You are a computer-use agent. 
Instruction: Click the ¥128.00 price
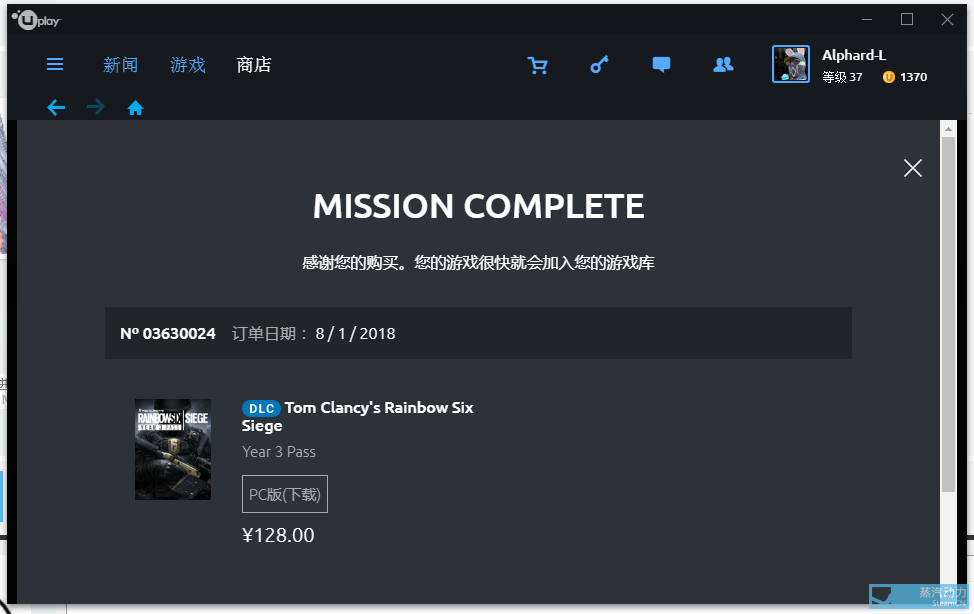click(278, 535)
